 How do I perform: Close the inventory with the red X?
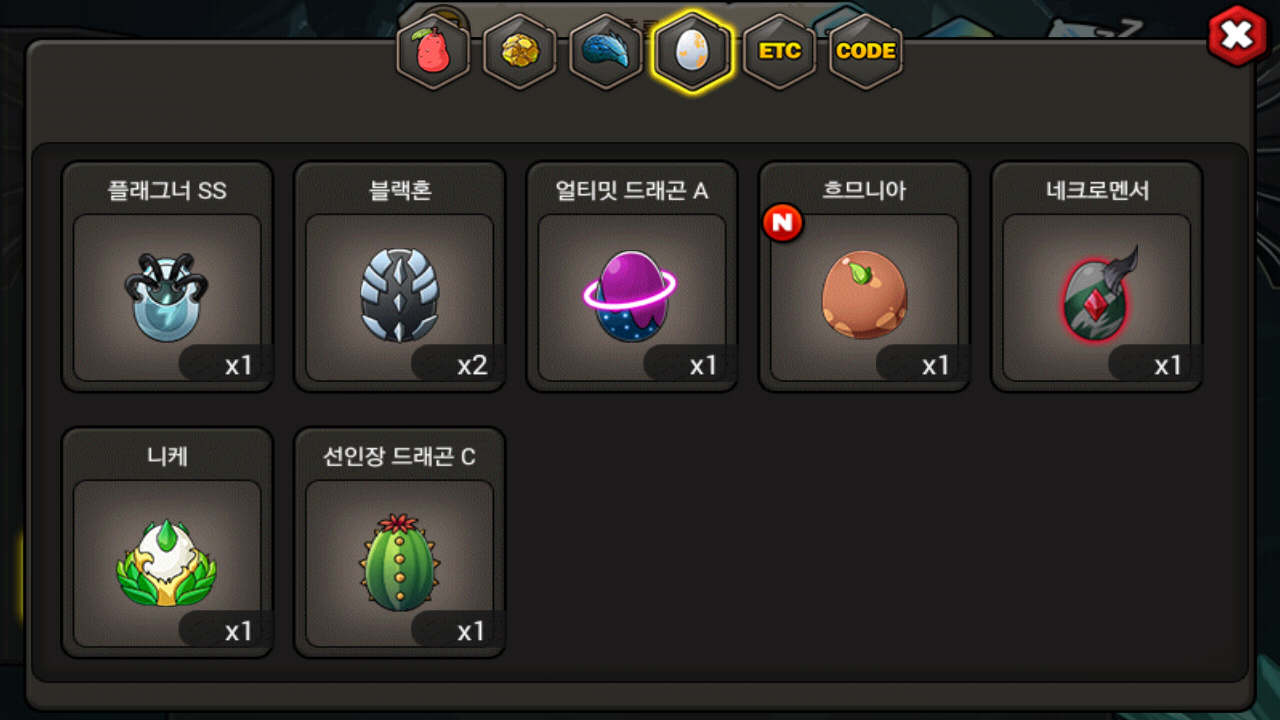pos(1238,36)
